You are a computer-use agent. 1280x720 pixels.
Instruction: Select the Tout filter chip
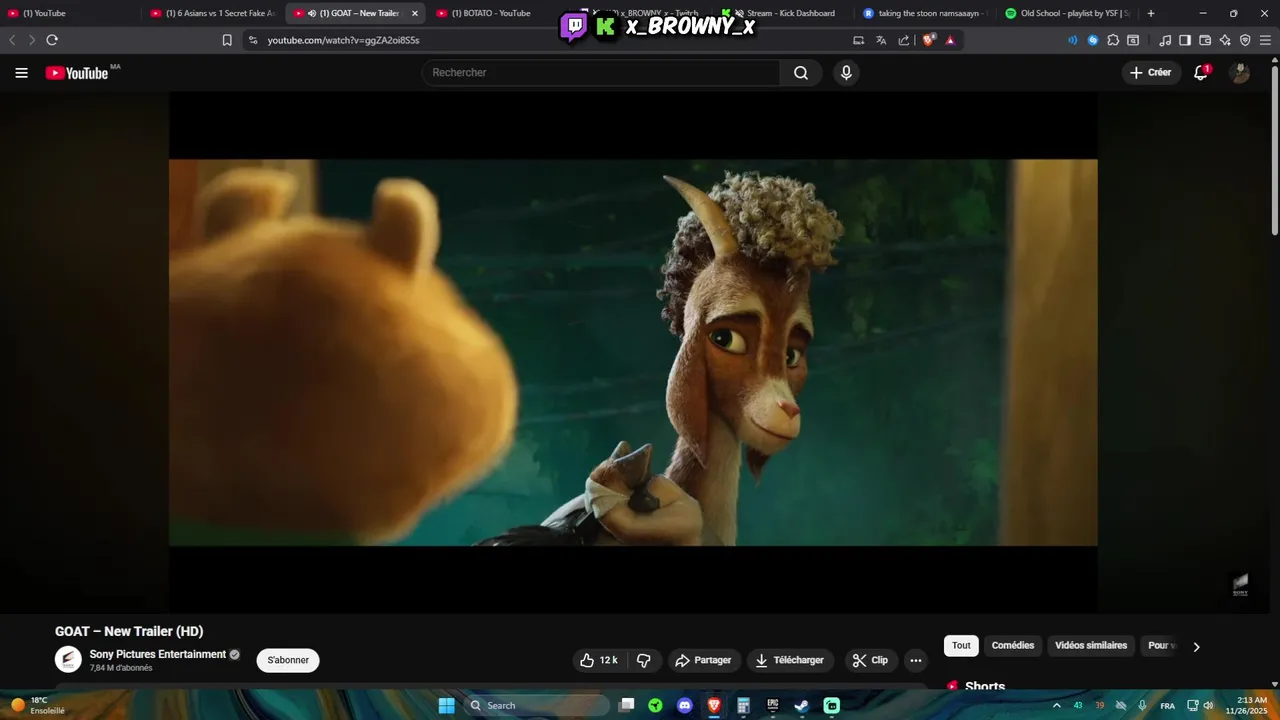961,646
